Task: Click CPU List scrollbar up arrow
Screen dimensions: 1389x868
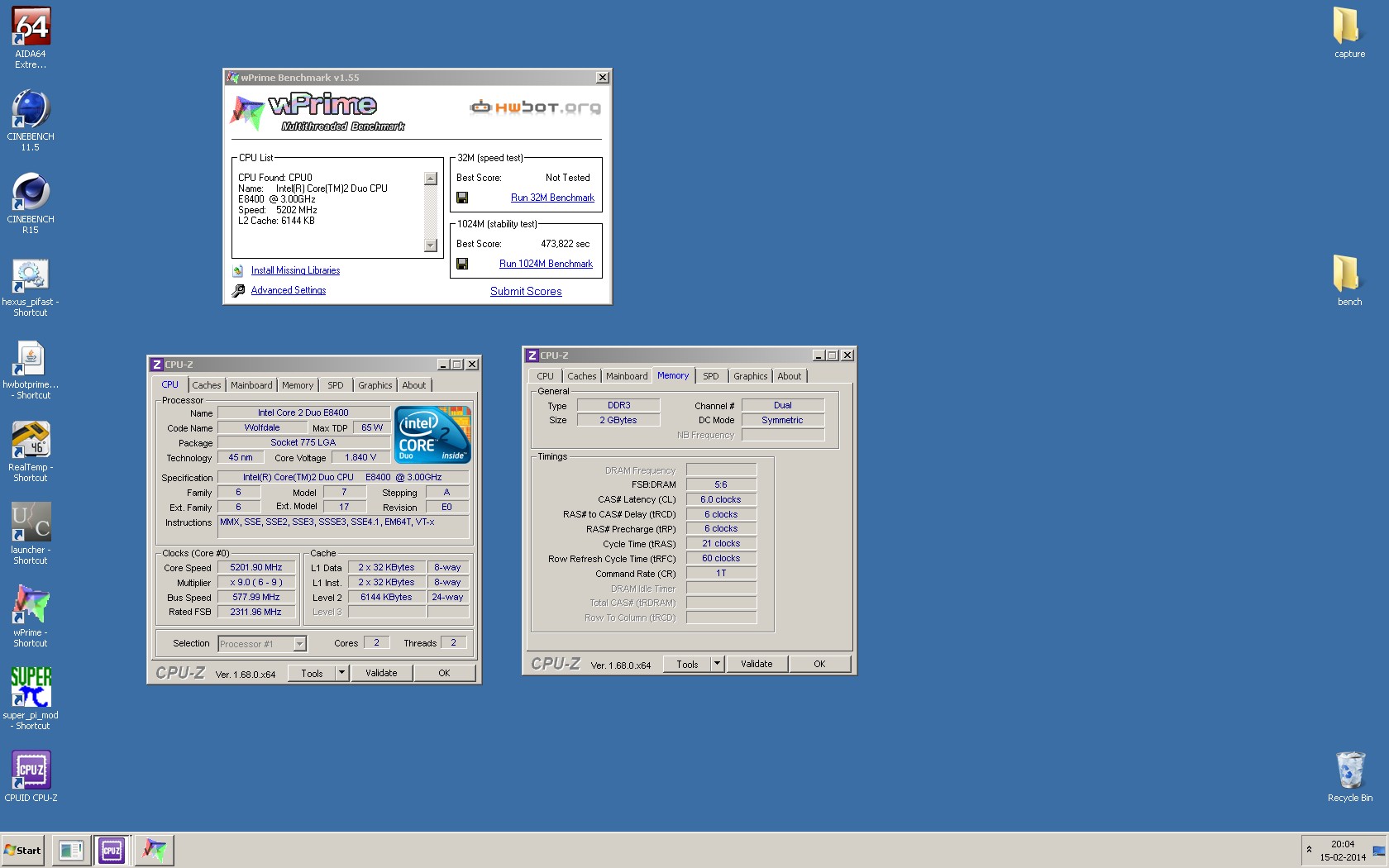Action: click(x=431, y=179)
